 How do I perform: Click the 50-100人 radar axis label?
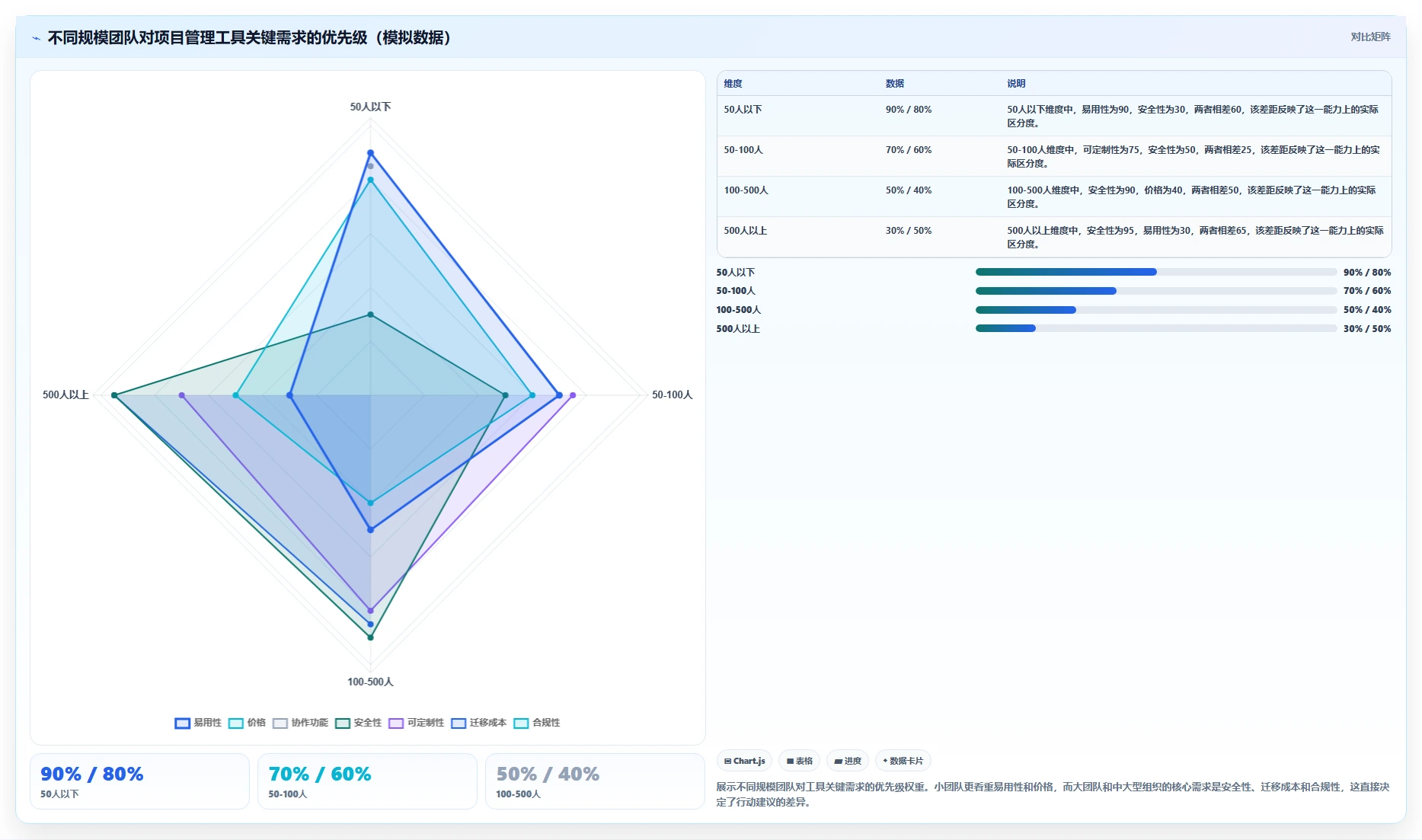coord(672,394)
